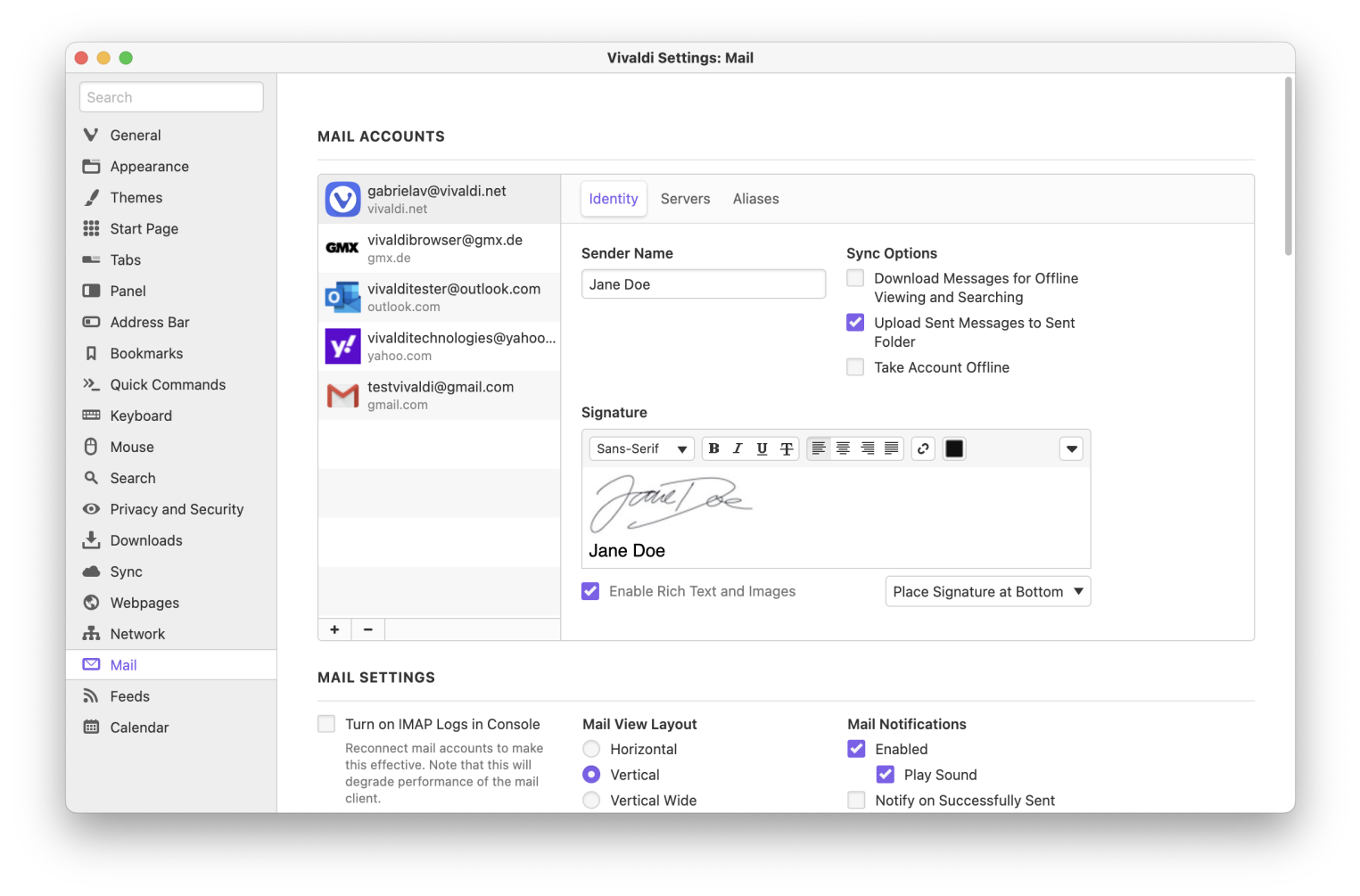Enable Download Messages for Offline Viewing
This screenshot has width=1360, height=896.
(855, 278)
